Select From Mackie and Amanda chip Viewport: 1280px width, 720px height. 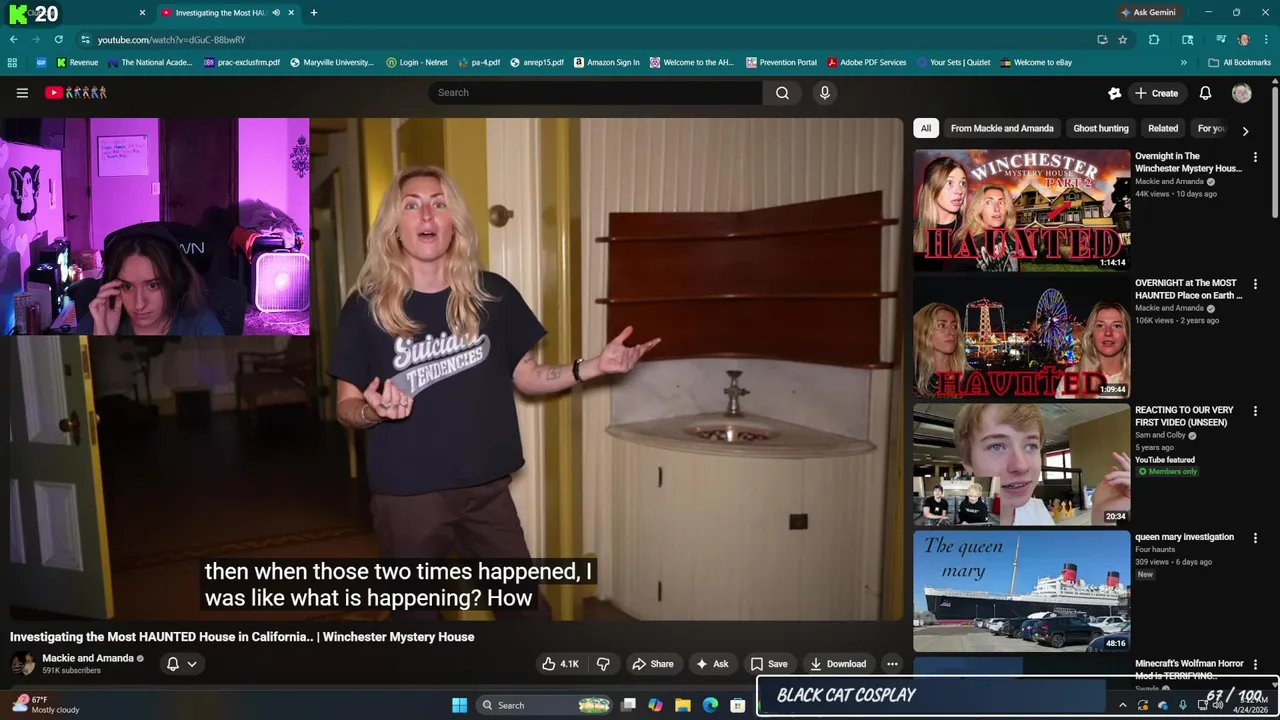1002,128
